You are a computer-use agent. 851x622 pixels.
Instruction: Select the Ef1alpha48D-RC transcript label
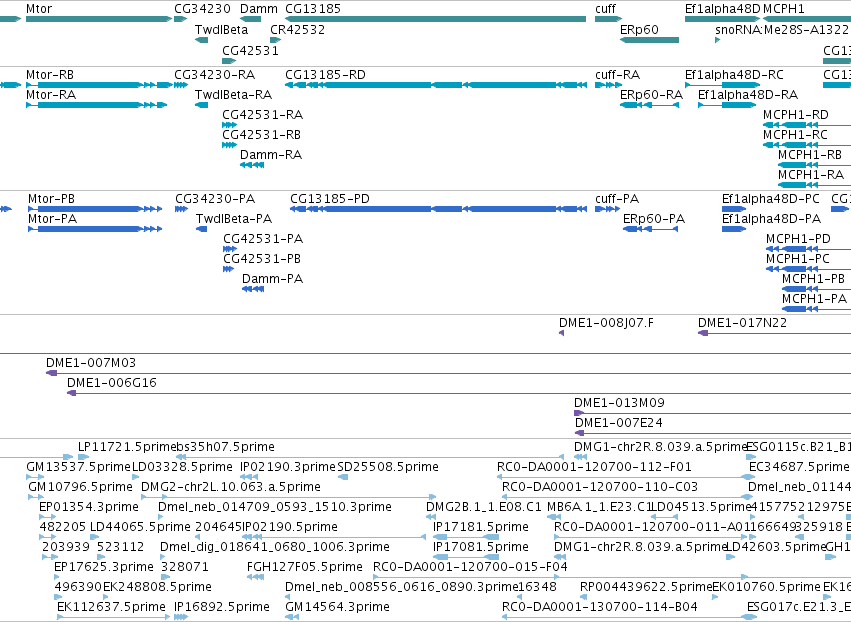[x=734, y=74]
